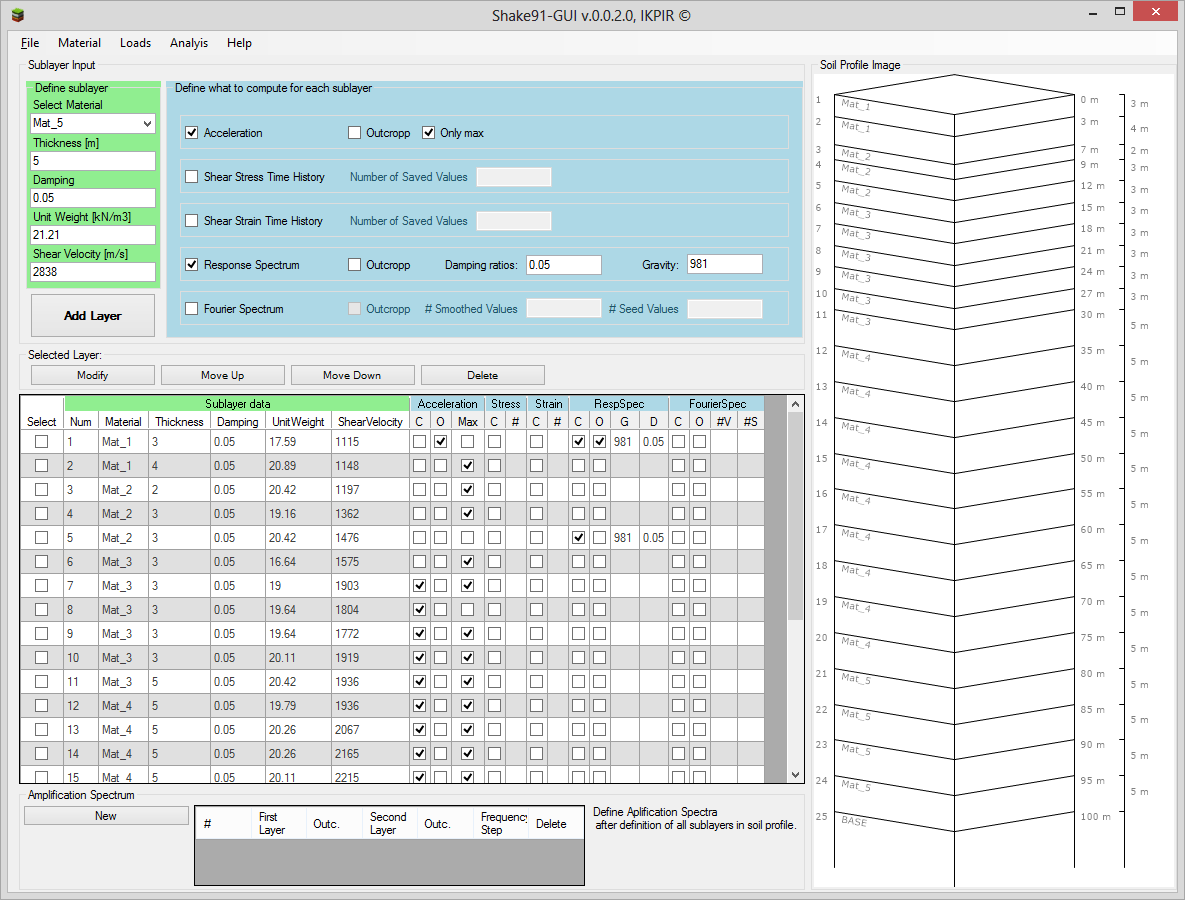Tick the Select checkbox for sublayer 5

41,538
